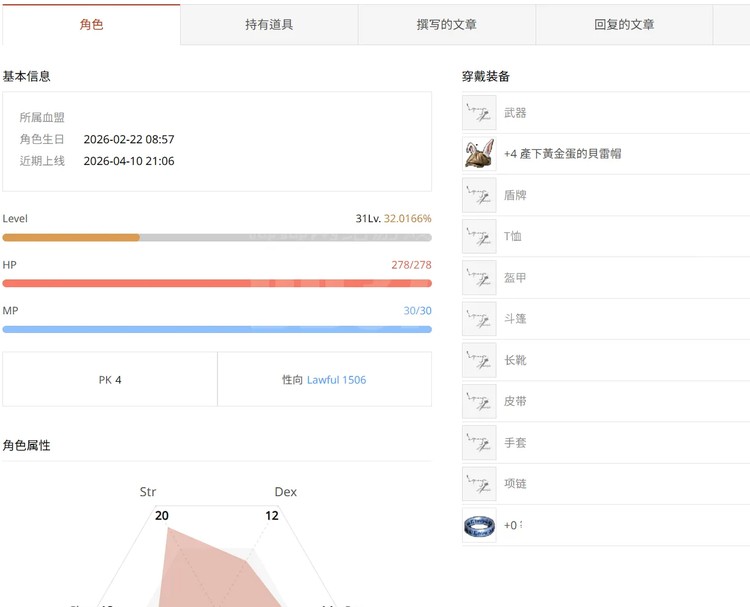Open the 撰写的文章 tab
The image size is (750, 607).
coord(446,24)
